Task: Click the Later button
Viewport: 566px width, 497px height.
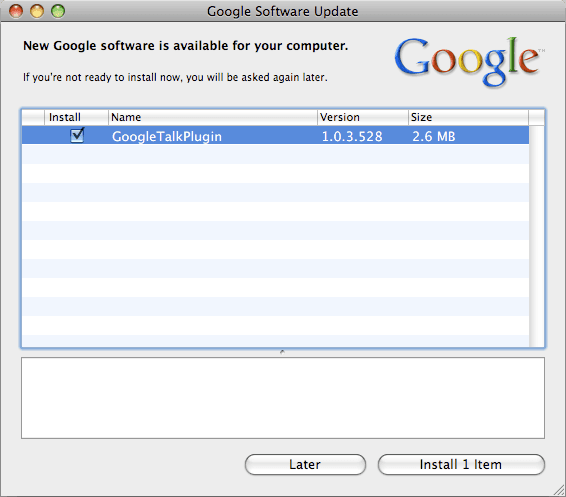Action: (x=305, y=464)
